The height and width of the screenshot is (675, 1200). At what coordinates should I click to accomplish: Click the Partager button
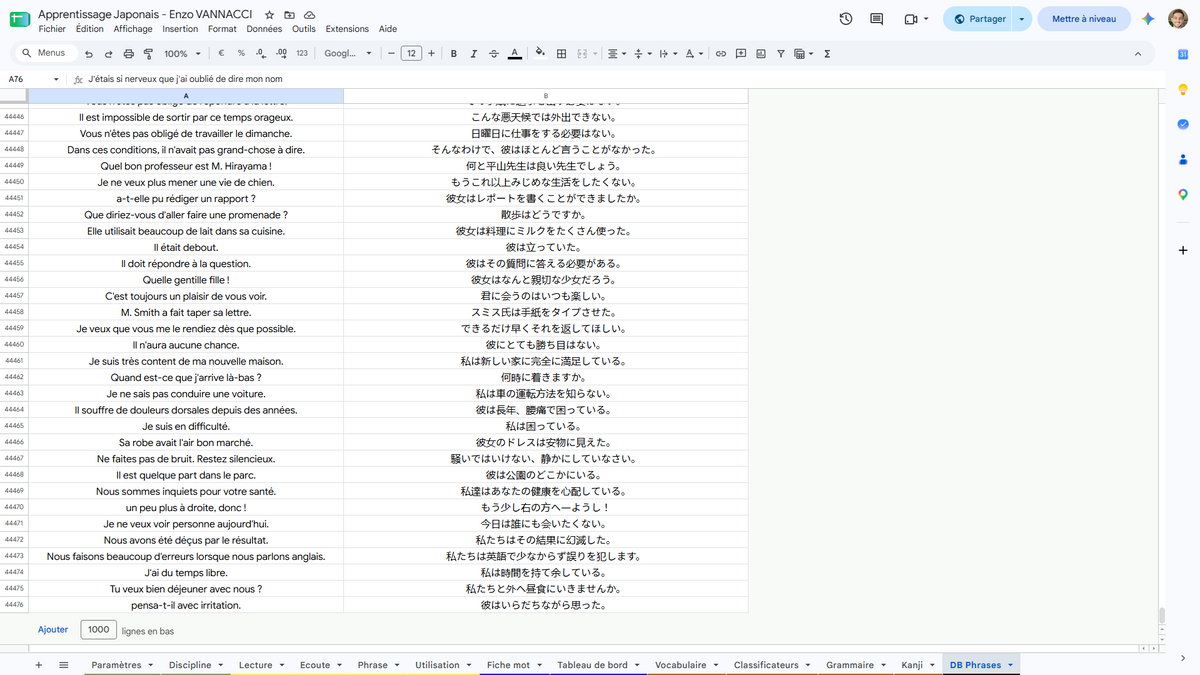pos(979,19)
